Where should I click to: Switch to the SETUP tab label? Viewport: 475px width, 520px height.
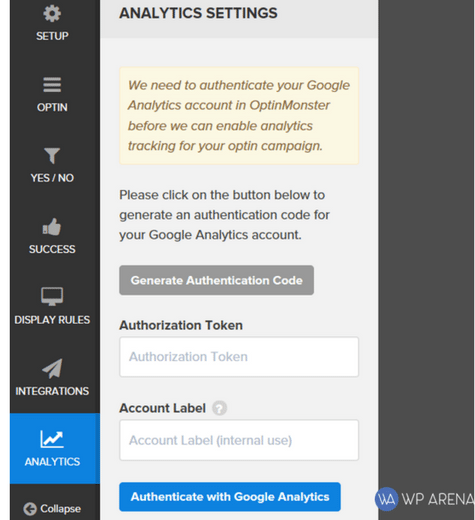pyautogui.click(x=52, y=36)
